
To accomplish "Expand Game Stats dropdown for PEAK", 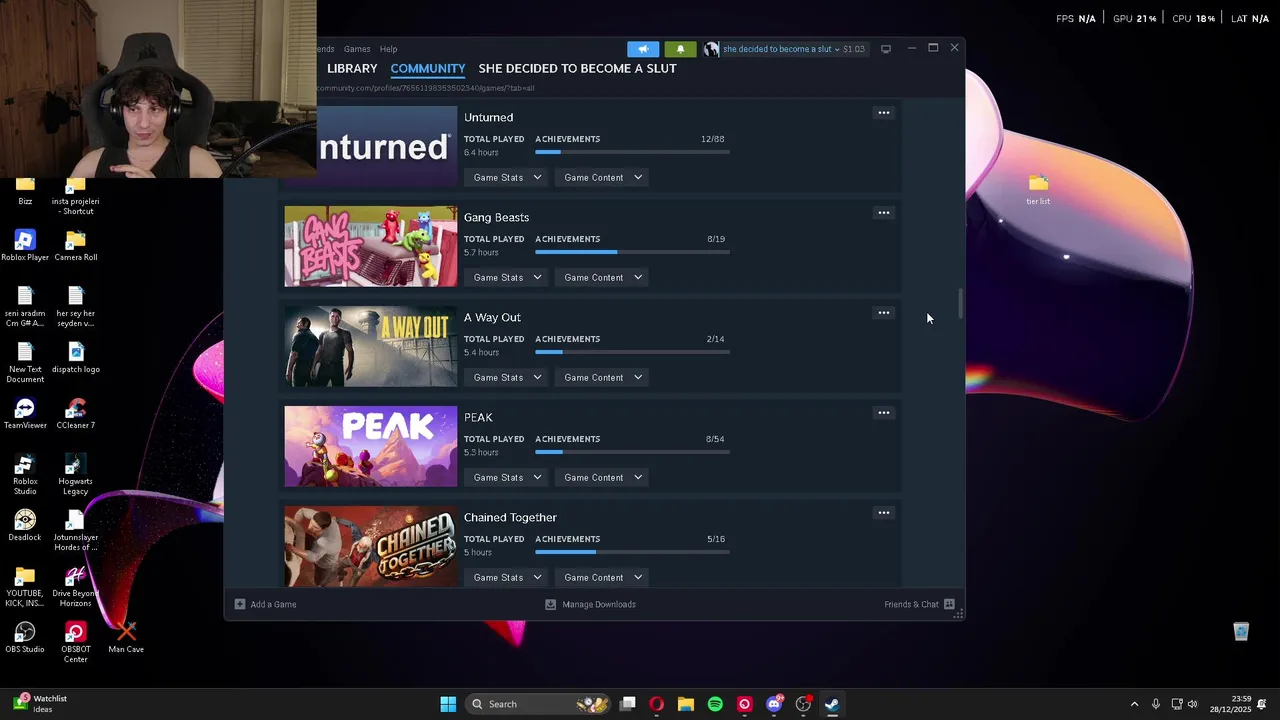I will [x=507, y=477].
